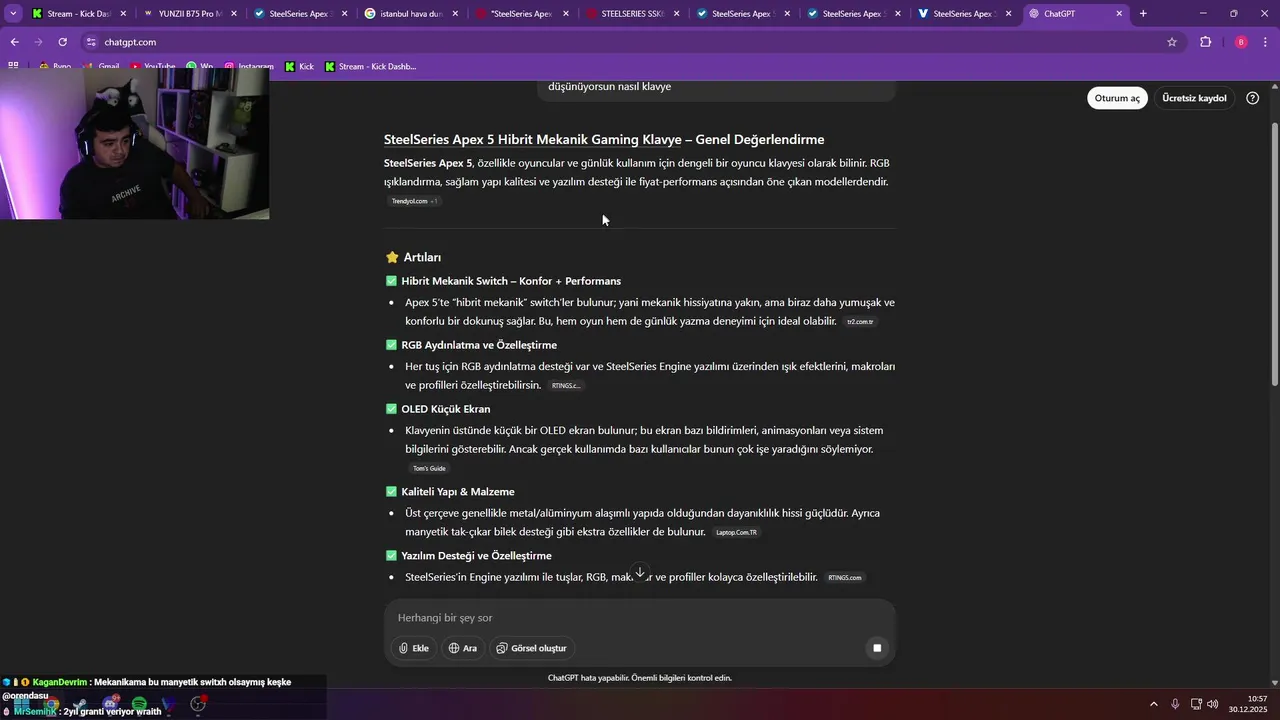Open the RTINGS.com chip after Yazılım Desteği
Viewport: 1280px width, 720px height.
844,577
